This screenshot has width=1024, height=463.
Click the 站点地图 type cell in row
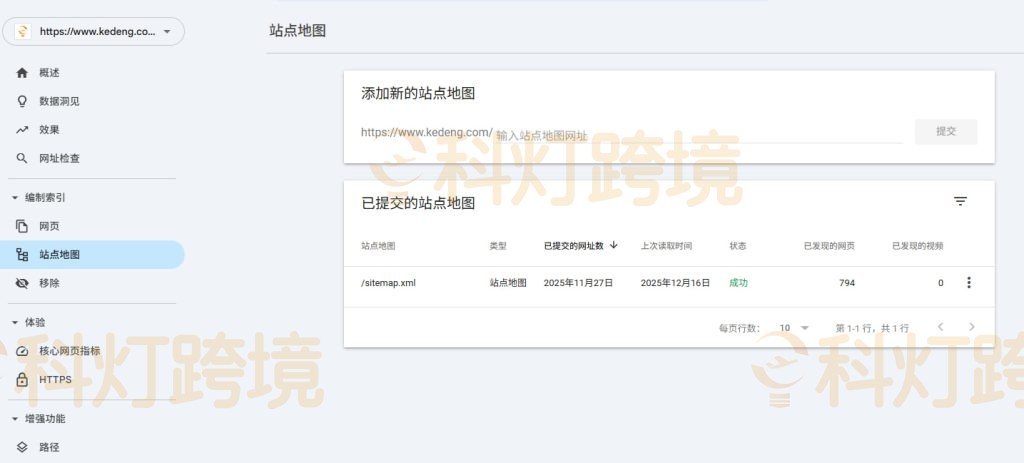[508, 283]
